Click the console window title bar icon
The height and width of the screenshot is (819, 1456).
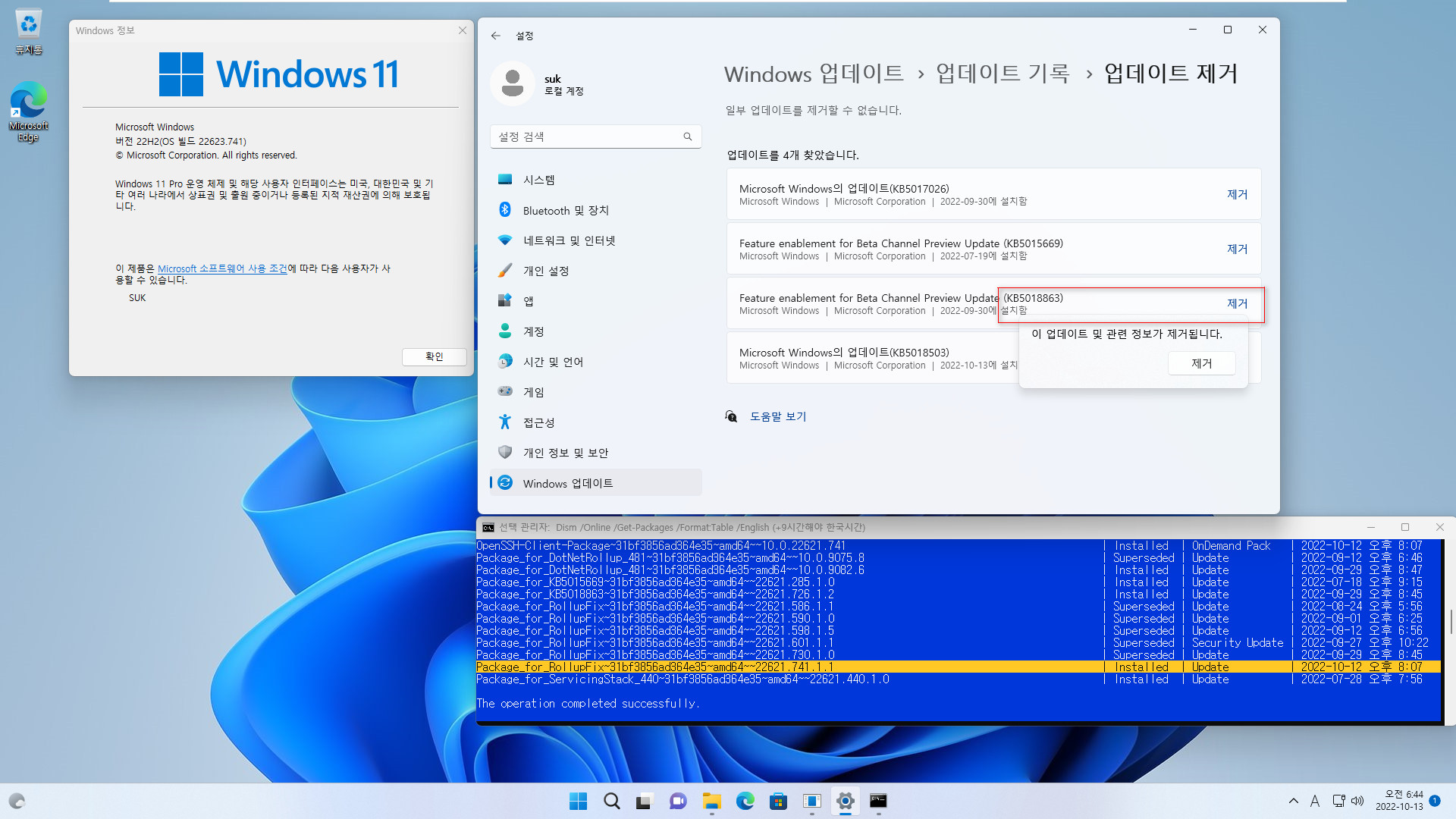click(488, 527)
